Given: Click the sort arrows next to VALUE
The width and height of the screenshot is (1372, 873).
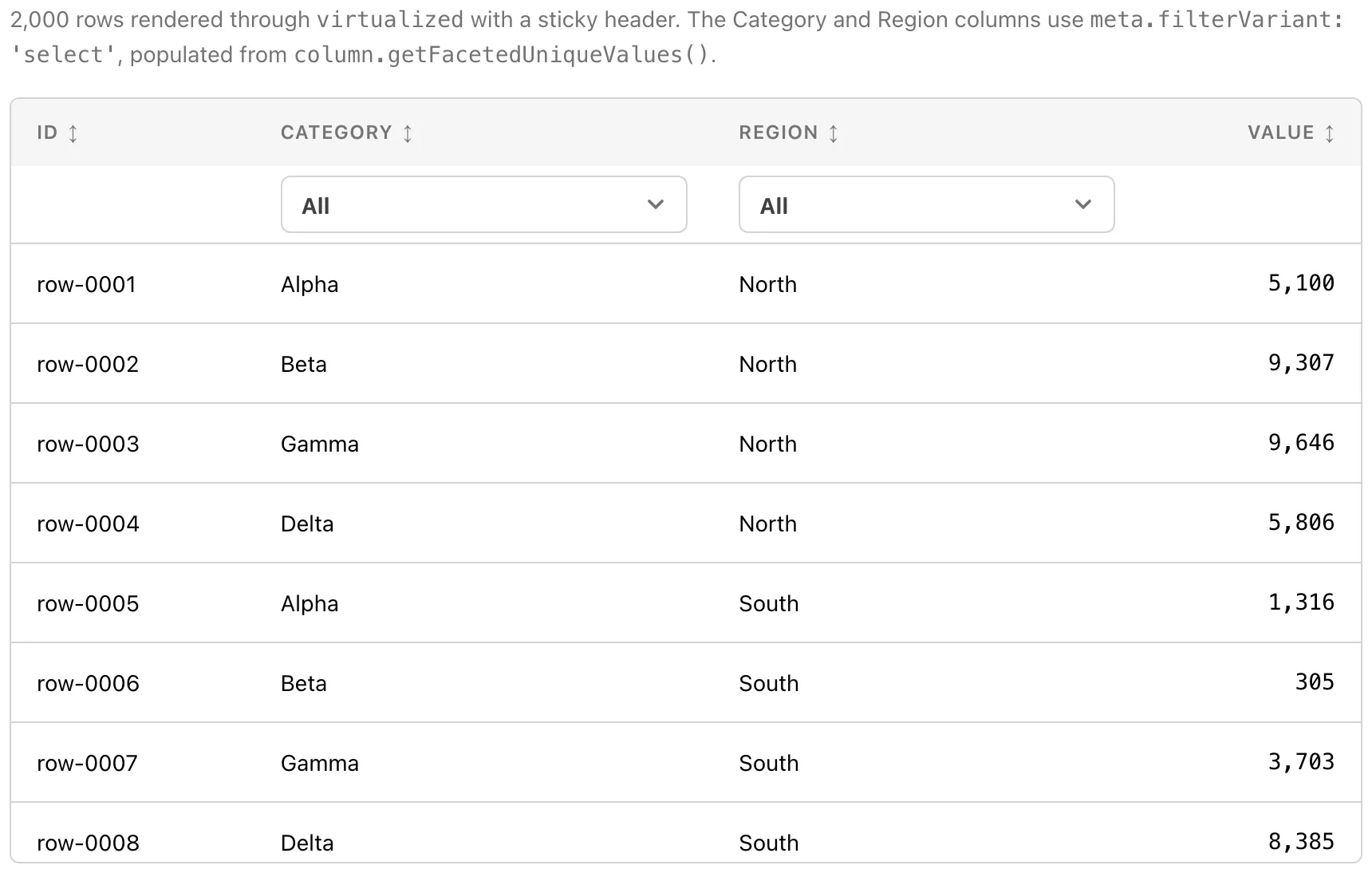Looking at the screenshot, I should click(x=1330, y=133).
